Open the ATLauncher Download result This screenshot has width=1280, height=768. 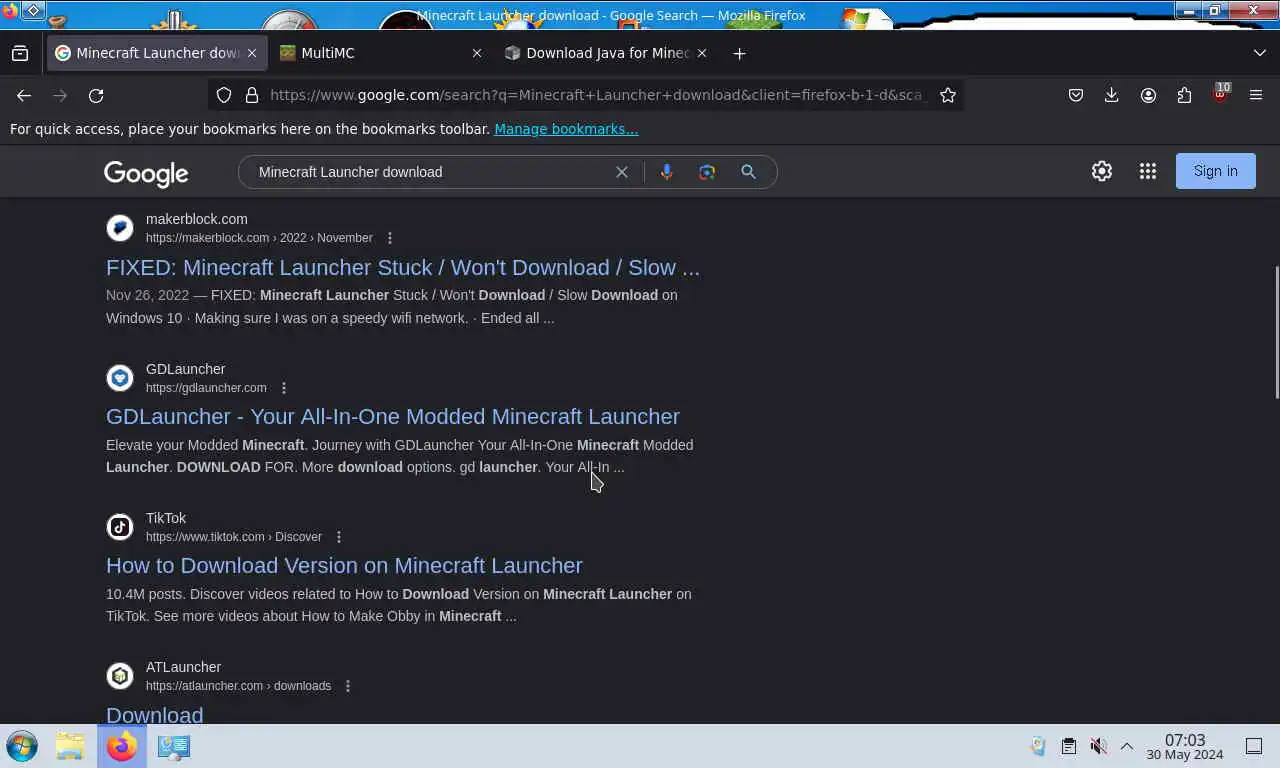[x=154, y=715]
